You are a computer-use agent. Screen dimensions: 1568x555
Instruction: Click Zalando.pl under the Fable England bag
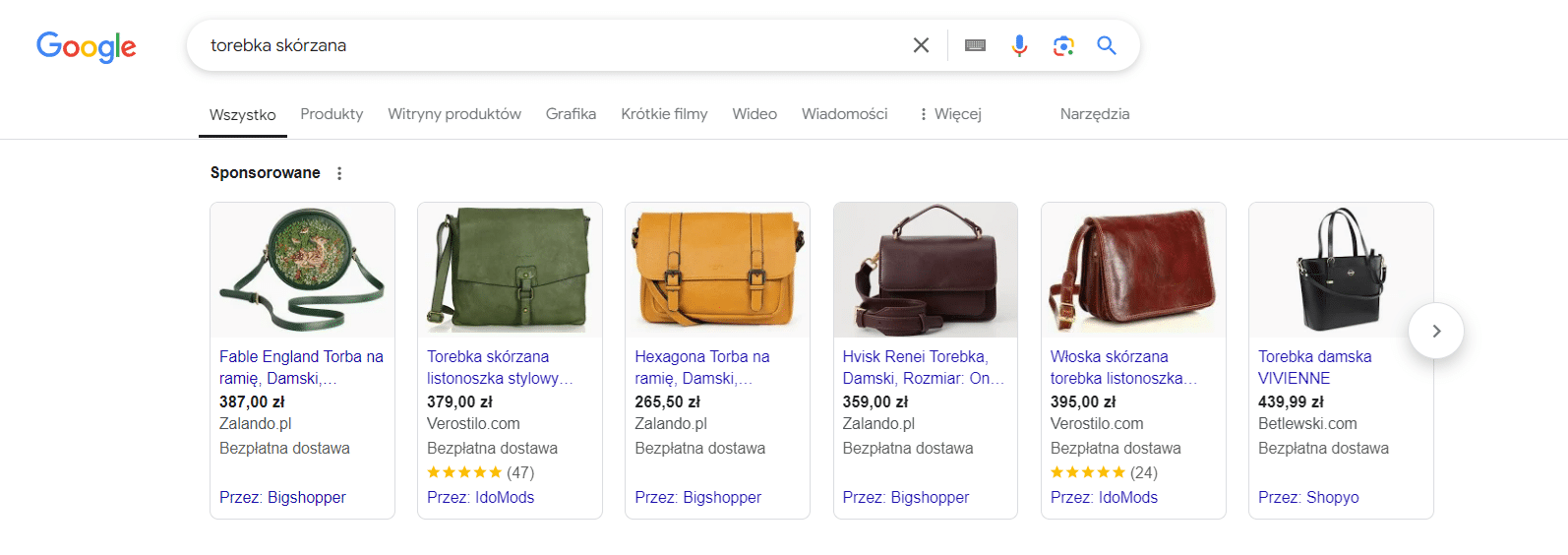tap(256, 423)
